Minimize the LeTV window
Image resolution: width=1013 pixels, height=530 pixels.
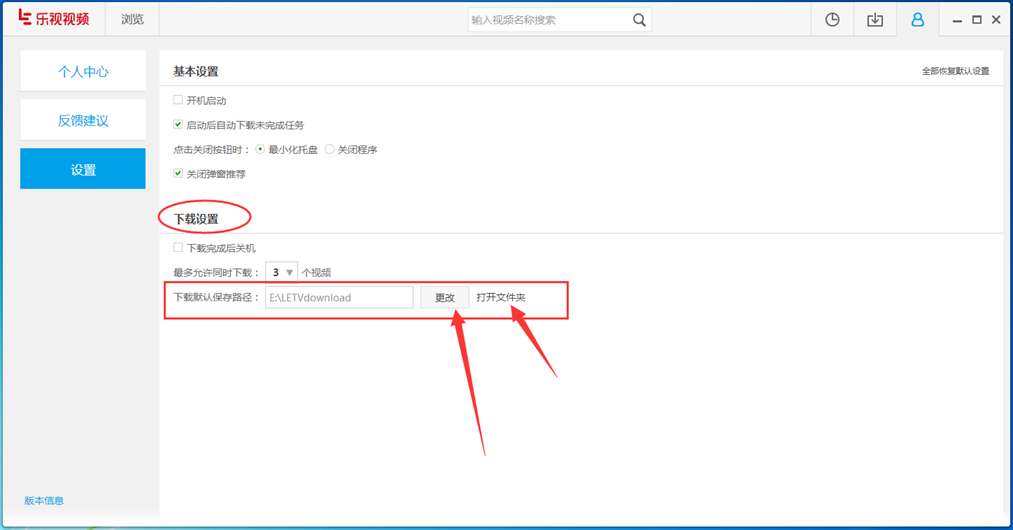957,21
